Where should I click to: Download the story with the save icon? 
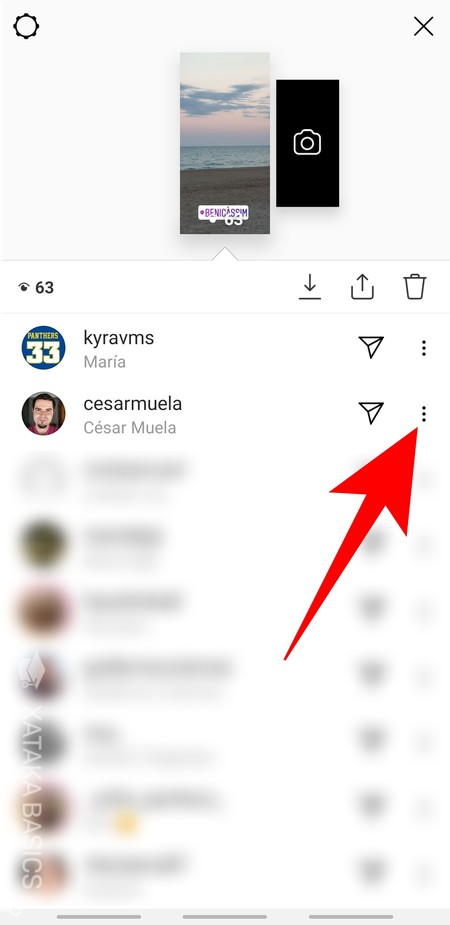click(310, 287)
